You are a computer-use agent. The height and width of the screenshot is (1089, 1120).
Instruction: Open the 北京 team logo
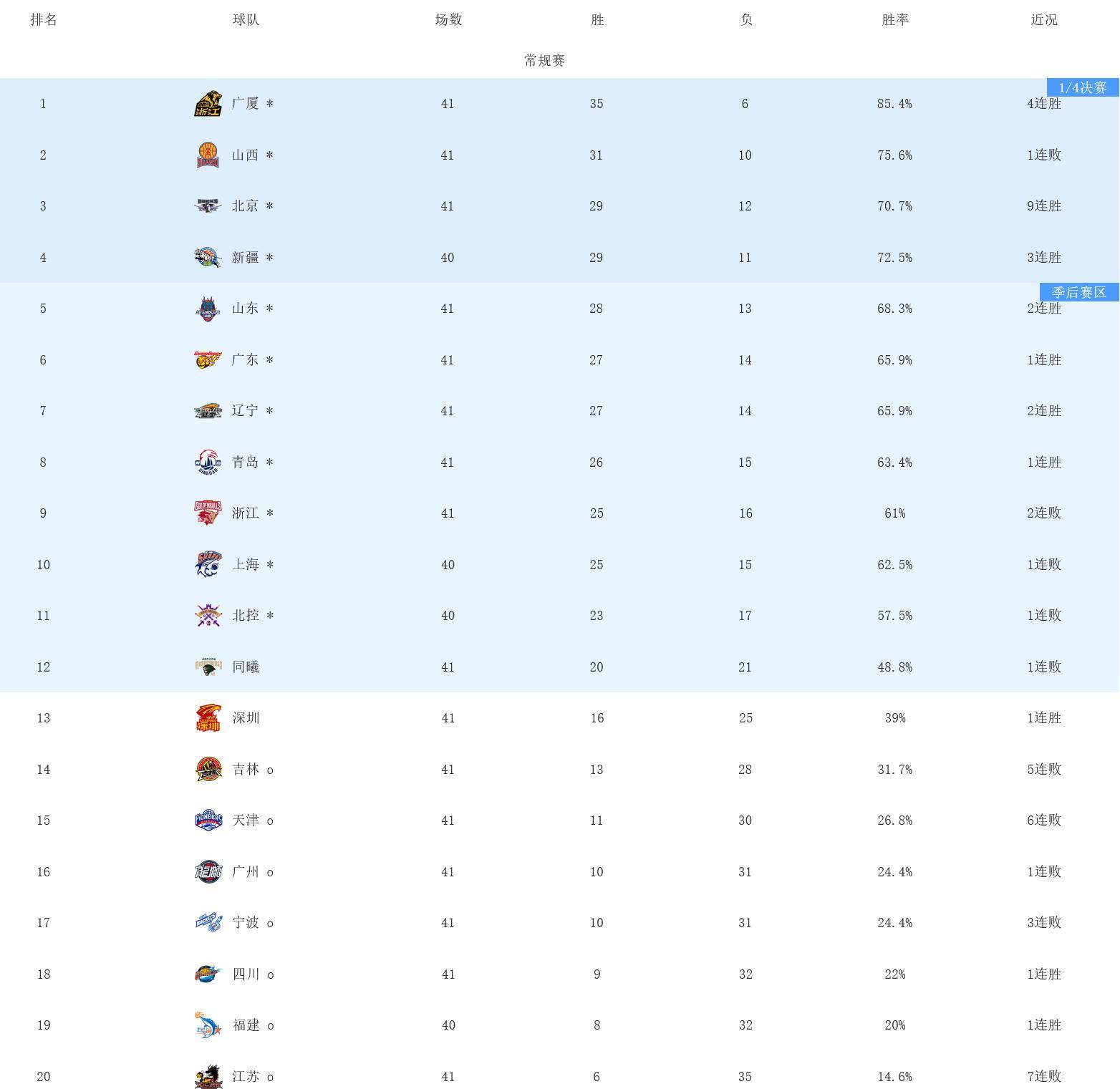(208, 206)
